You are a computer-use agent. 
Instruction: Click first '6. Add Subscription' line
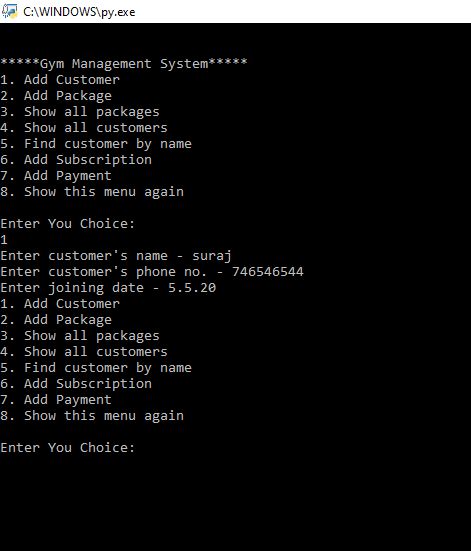tap(76, 160)
